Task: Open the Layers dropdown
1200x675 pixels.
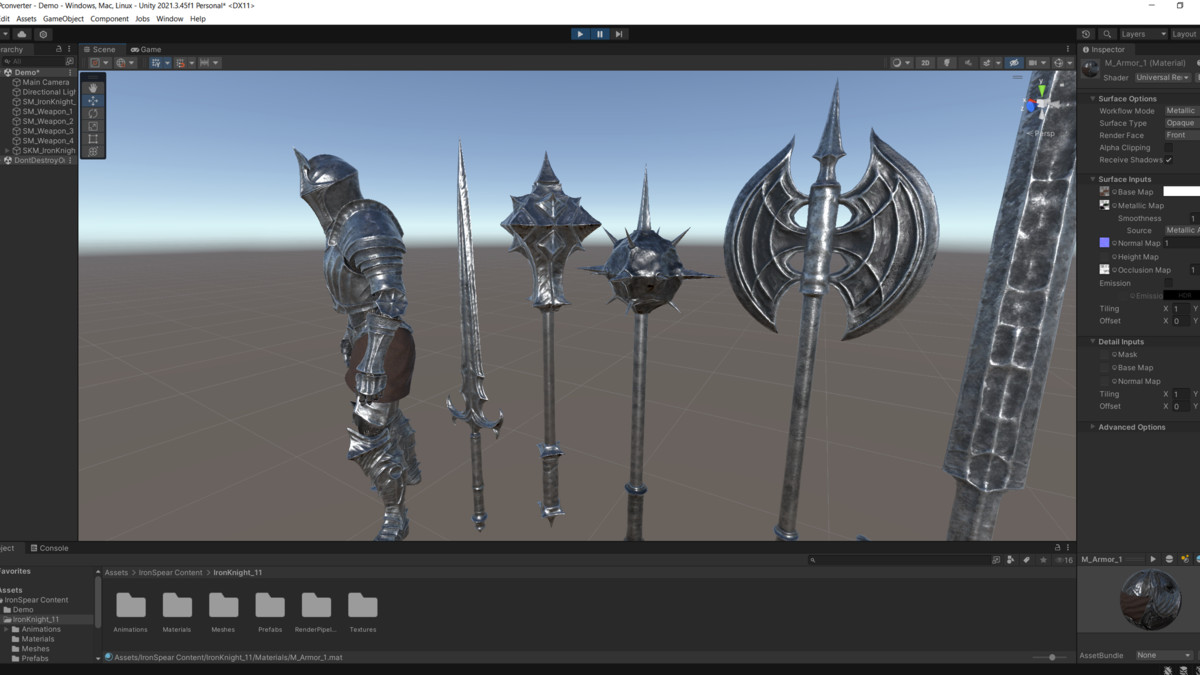Action: (1142, 34)
